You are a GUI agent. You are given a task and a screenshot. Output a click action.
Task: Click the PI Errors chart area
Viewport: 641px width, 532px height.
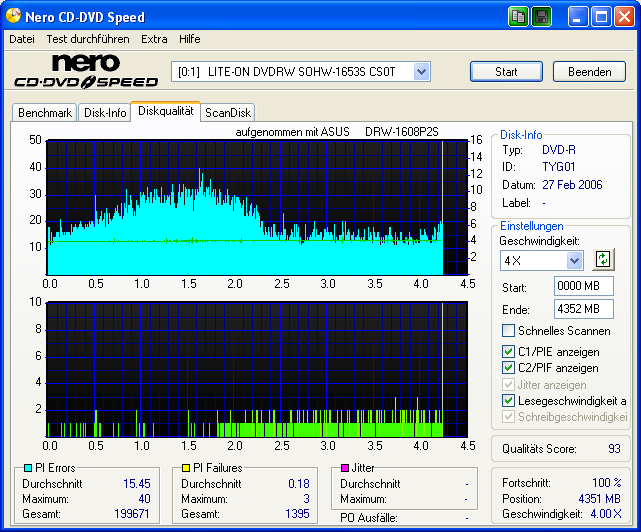(257, 208)
